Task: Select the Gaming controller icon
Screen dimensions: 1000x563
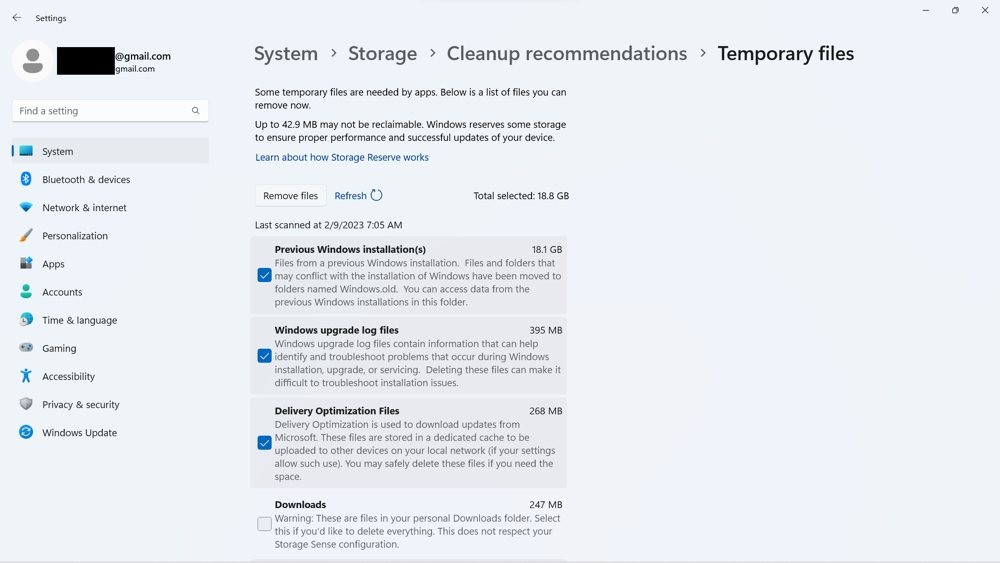Action: coord(26,347)
